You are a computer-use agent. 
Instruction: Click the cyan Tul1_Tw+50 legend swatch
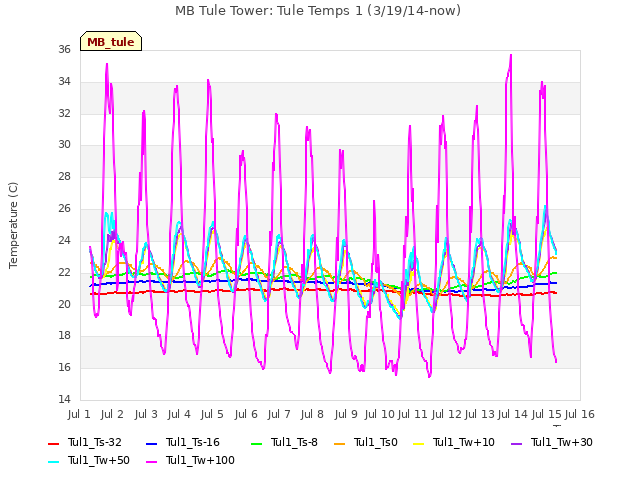[53, 462]
